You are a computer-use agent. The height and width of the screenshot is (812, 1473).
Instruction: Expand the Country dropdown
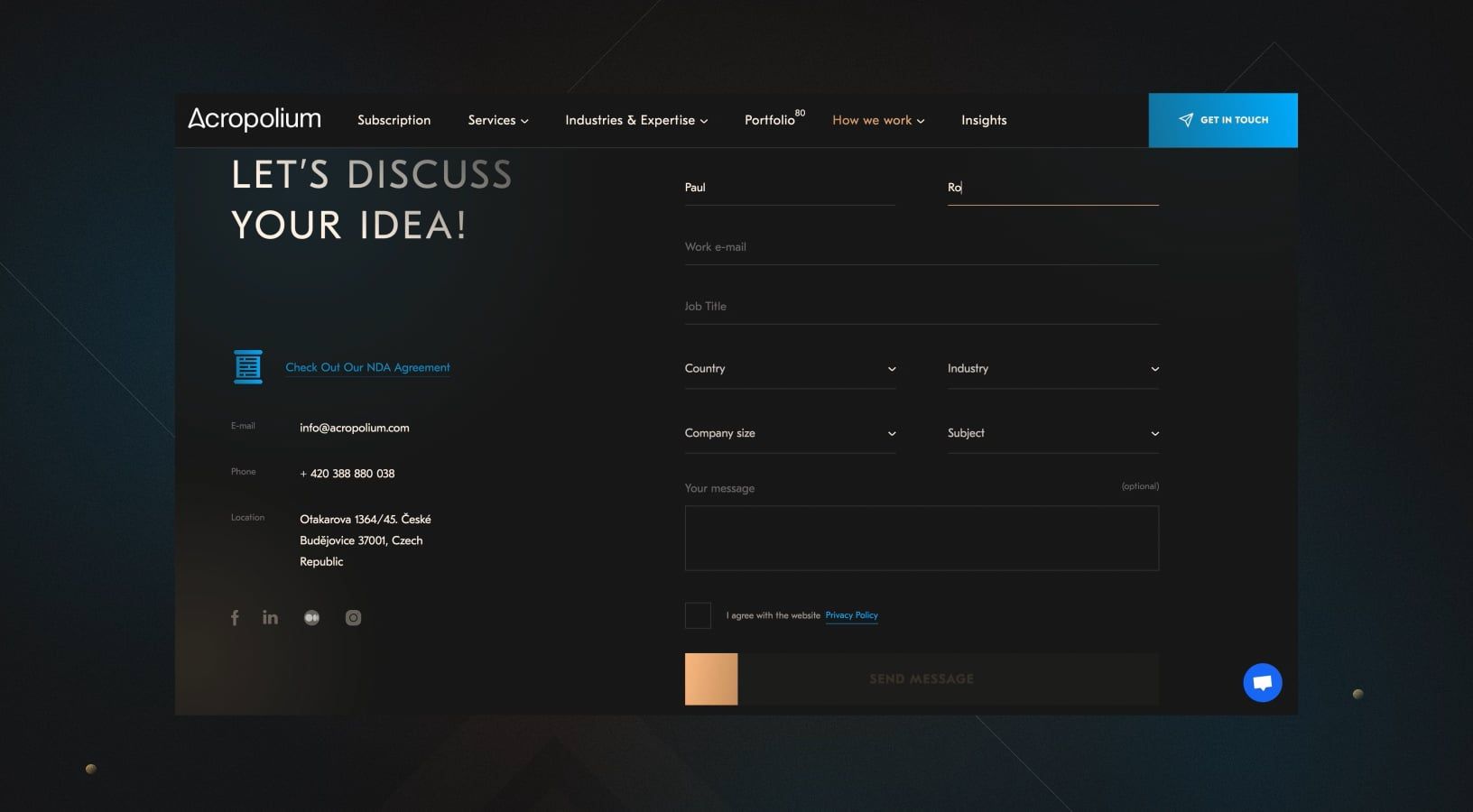point(790,368)
